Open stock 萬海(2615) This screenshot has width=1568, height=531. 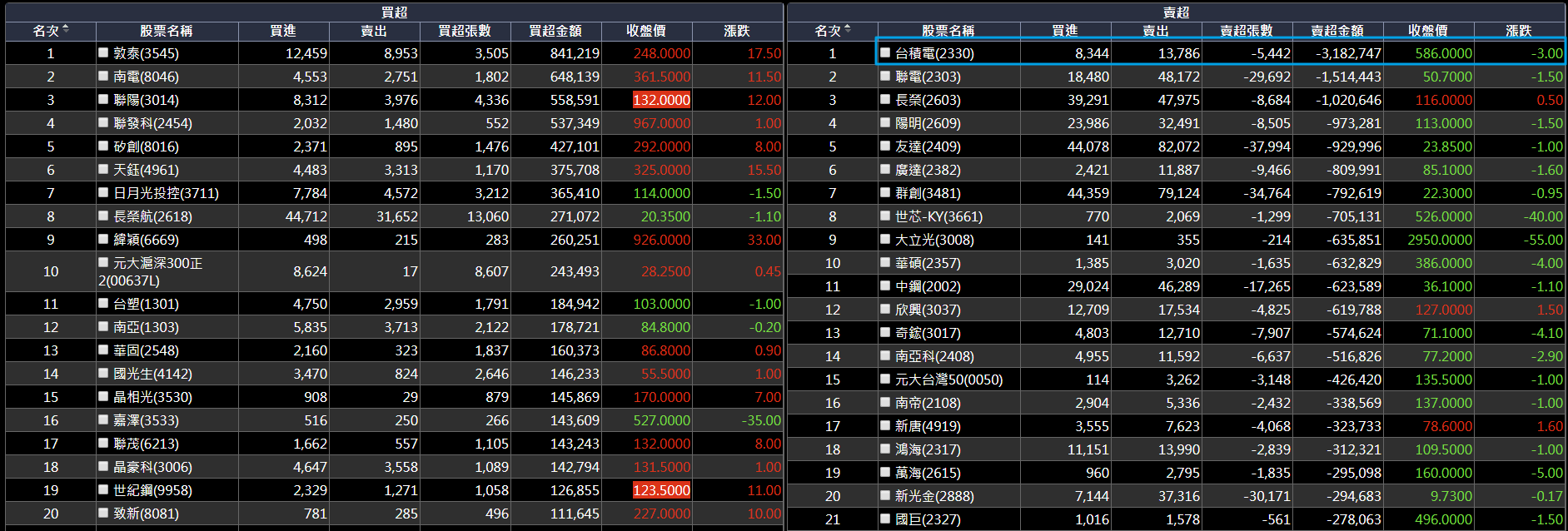[928, 473]
